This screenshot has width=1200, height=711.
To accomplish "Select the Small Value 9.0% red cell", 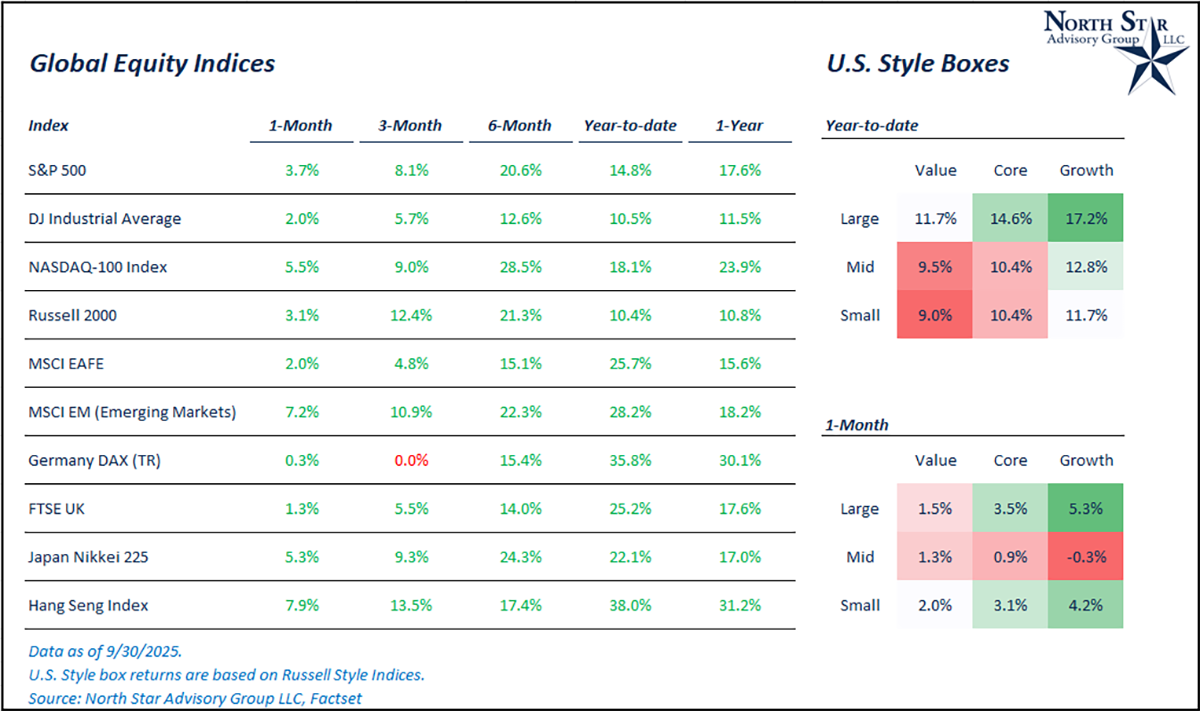I will point(935,315).
